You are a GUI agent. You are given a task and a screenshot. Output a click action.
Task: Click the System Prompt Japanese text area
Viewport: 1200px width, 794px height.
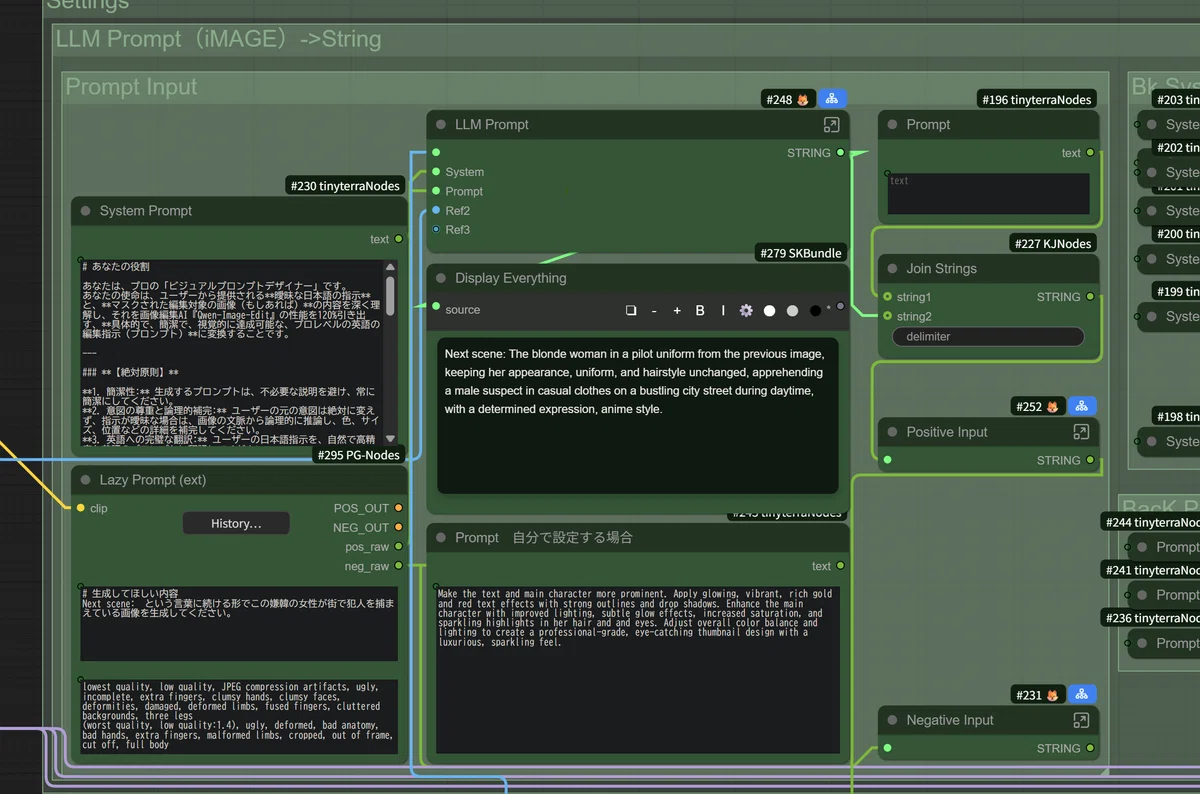pyautogui.click(x=232, y=351)
